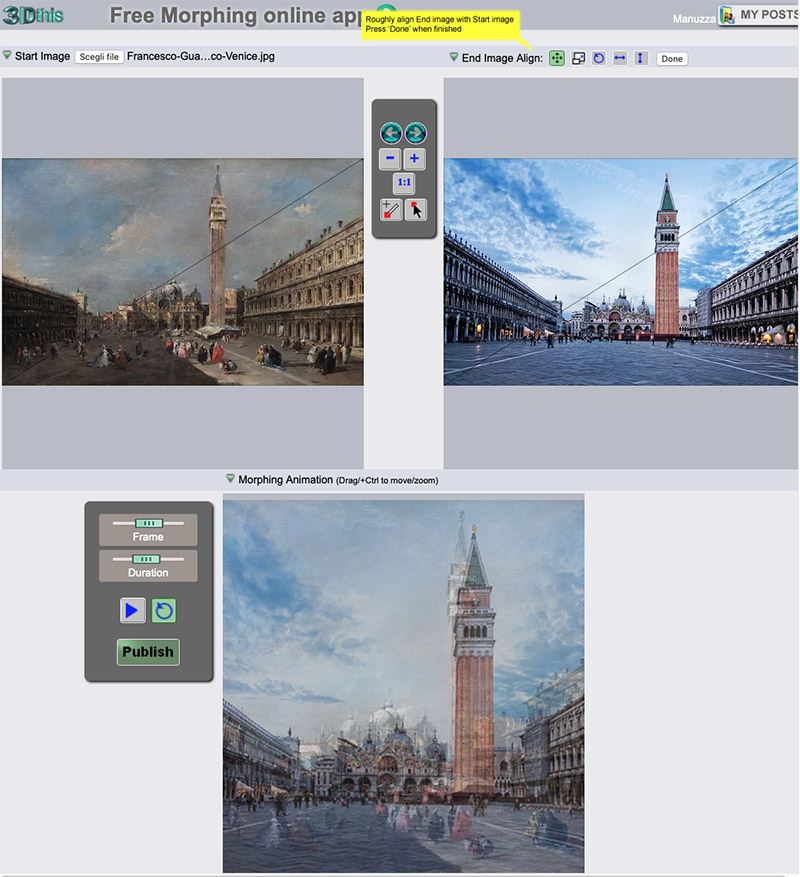Click the MY POSTS gallery icon
This screenshot has height=877, width=800.
click(727, 15)
